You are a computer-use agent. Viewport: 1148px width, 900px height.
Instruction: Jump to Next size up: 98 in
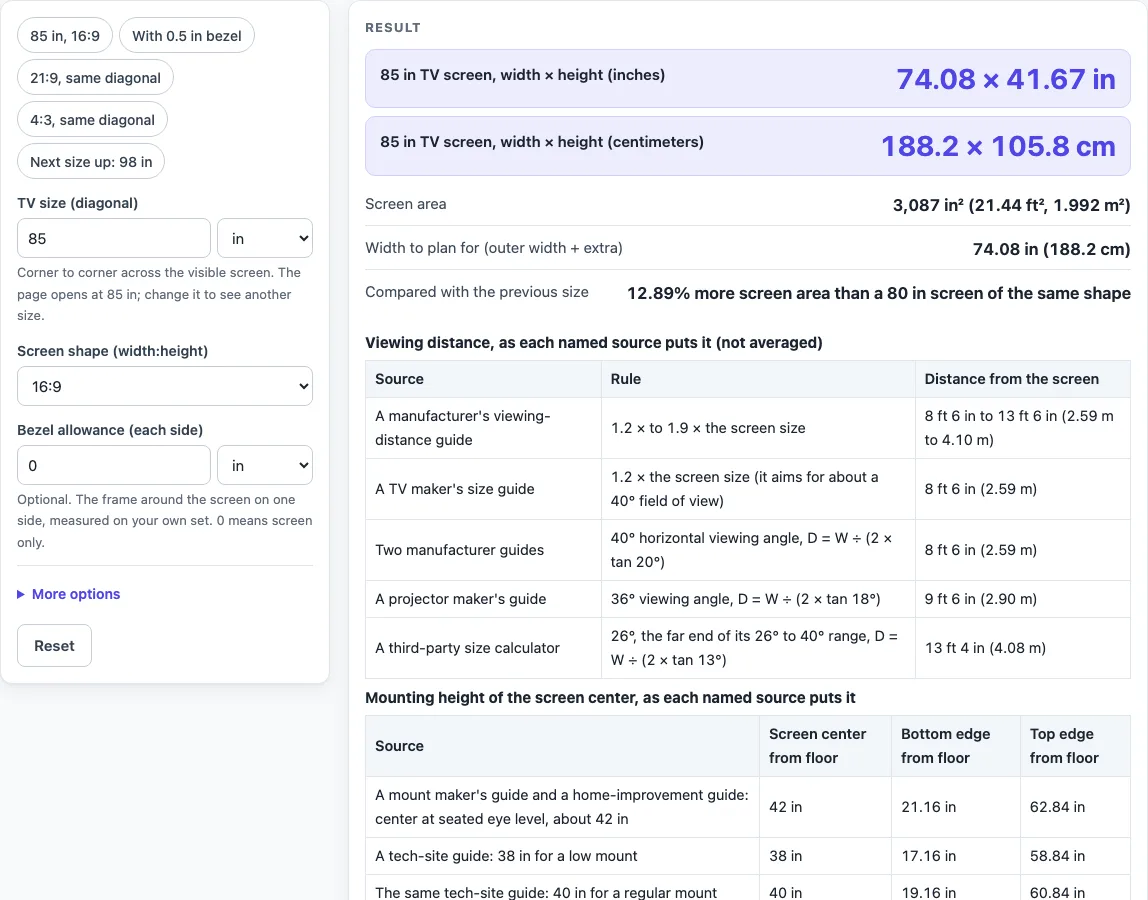point(91,162)
